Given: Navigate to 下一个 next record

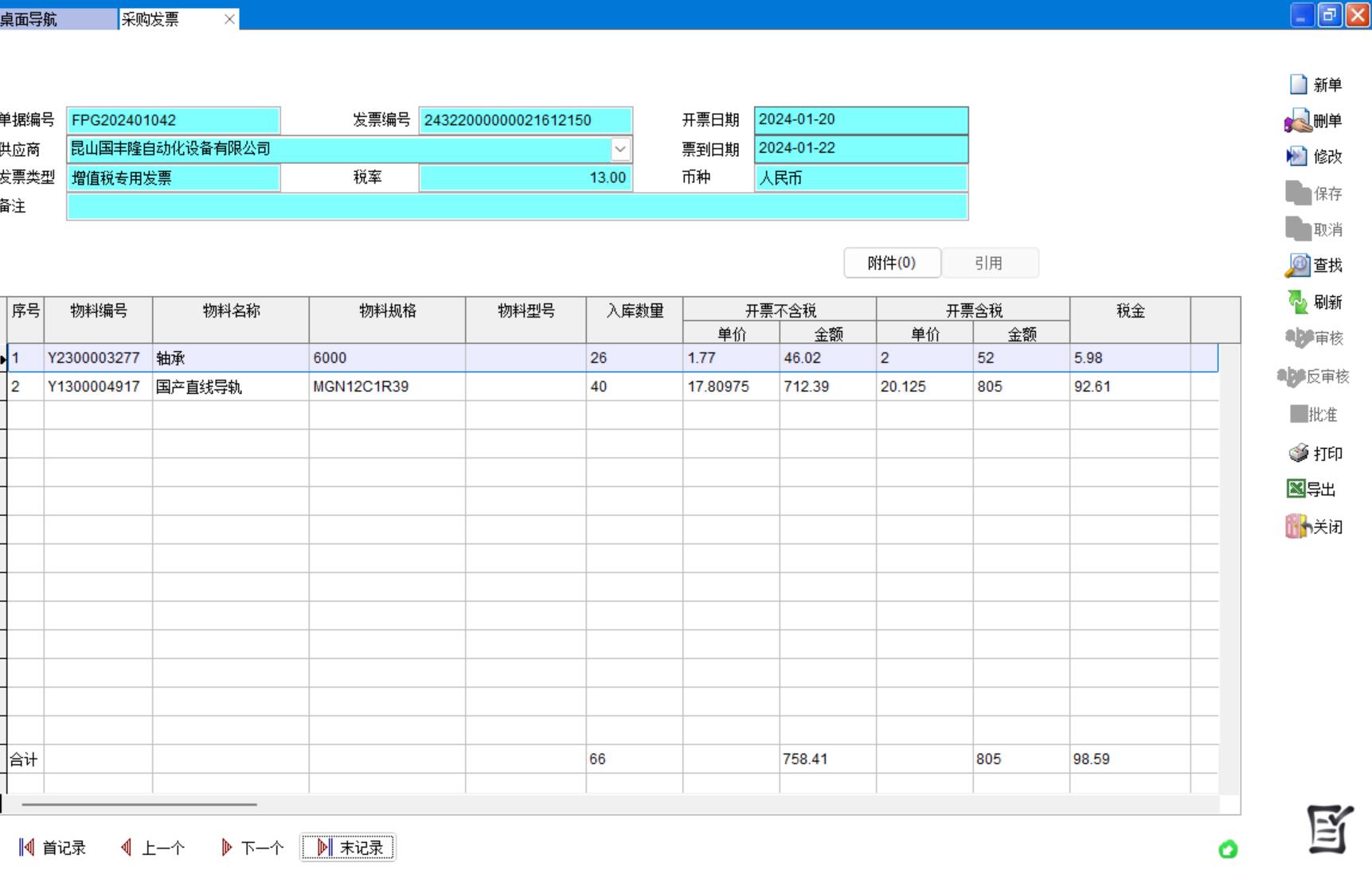Looking at the screenshot, I should (x=252, y=848).
